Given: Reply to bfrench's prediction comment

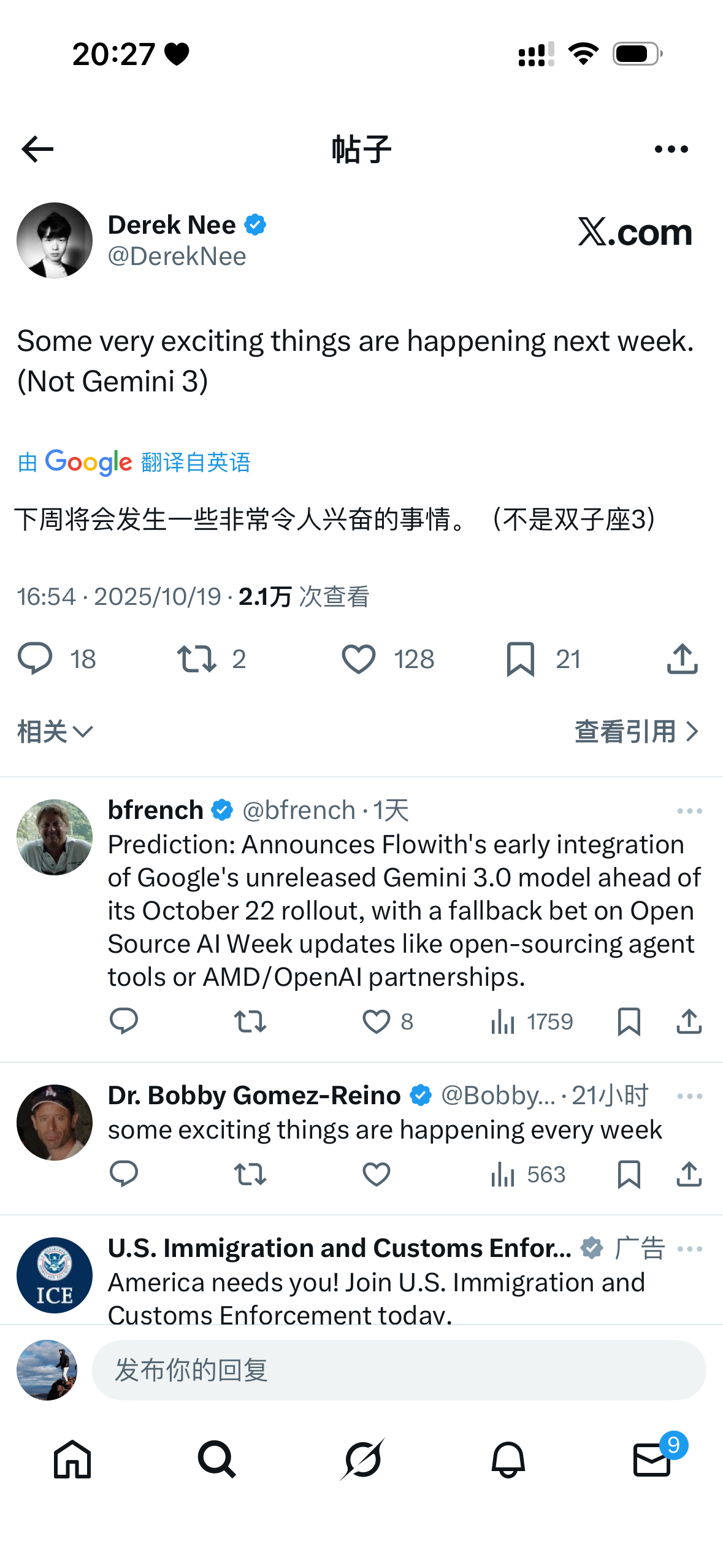Looking at the screenshot, I should (123, 1022).
